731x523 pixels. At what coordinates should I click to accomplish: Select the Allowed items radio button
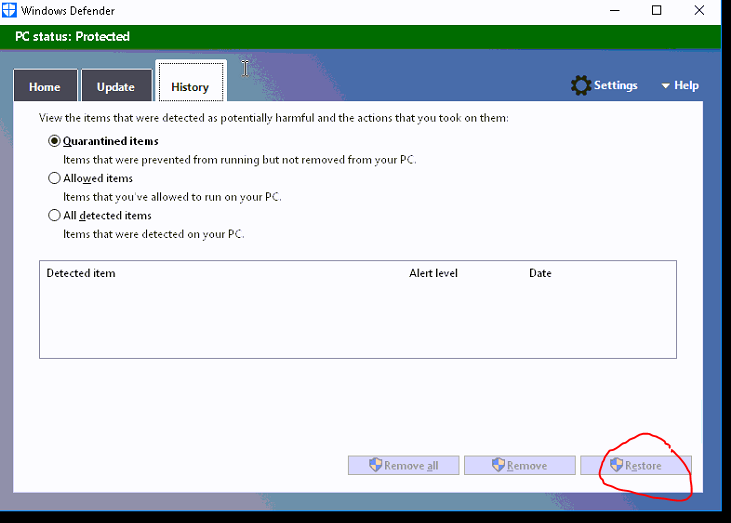pyautogui.click(x=55, y=178)
